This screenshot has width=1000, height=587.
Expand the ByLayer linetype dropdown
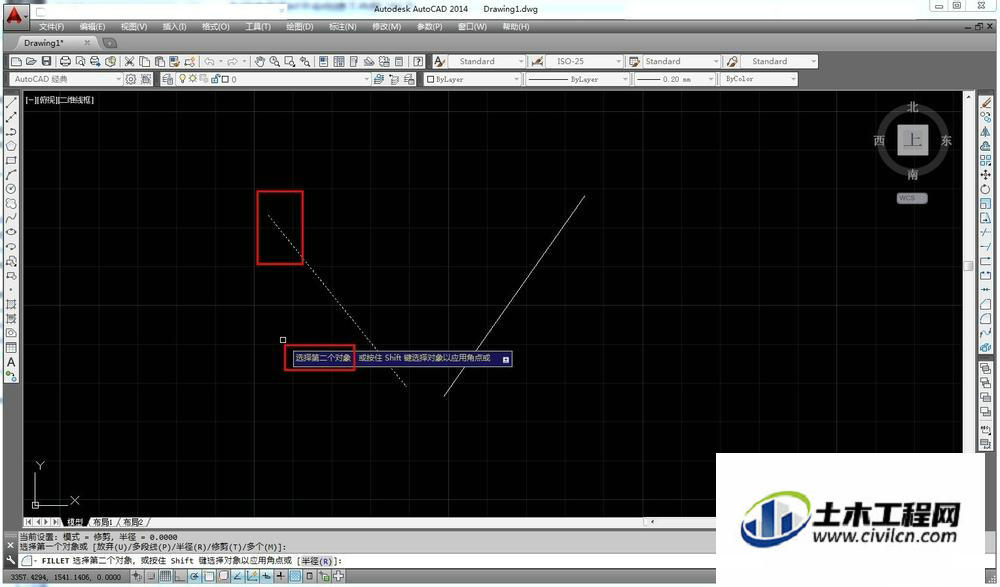pyautogui.click(x=578, y=79)
